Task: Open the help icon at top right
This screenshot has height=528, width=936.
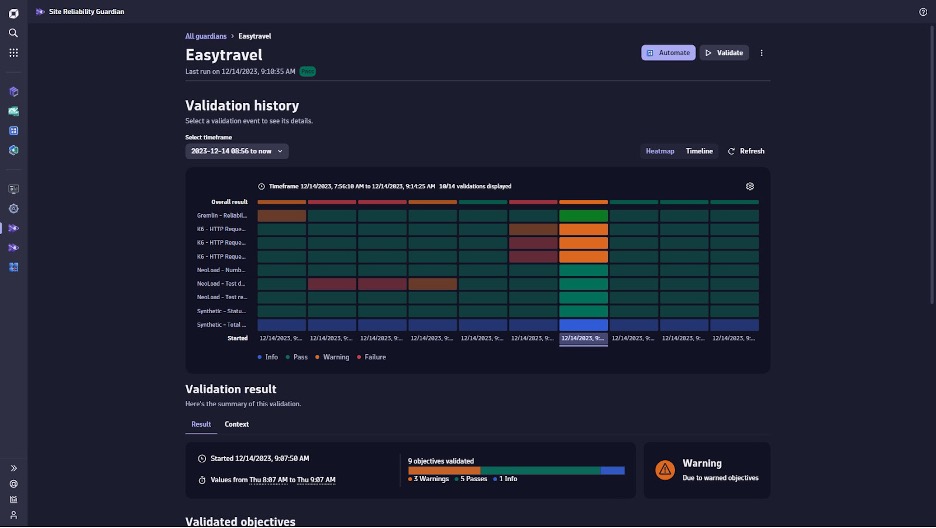Action: point(922,12)
